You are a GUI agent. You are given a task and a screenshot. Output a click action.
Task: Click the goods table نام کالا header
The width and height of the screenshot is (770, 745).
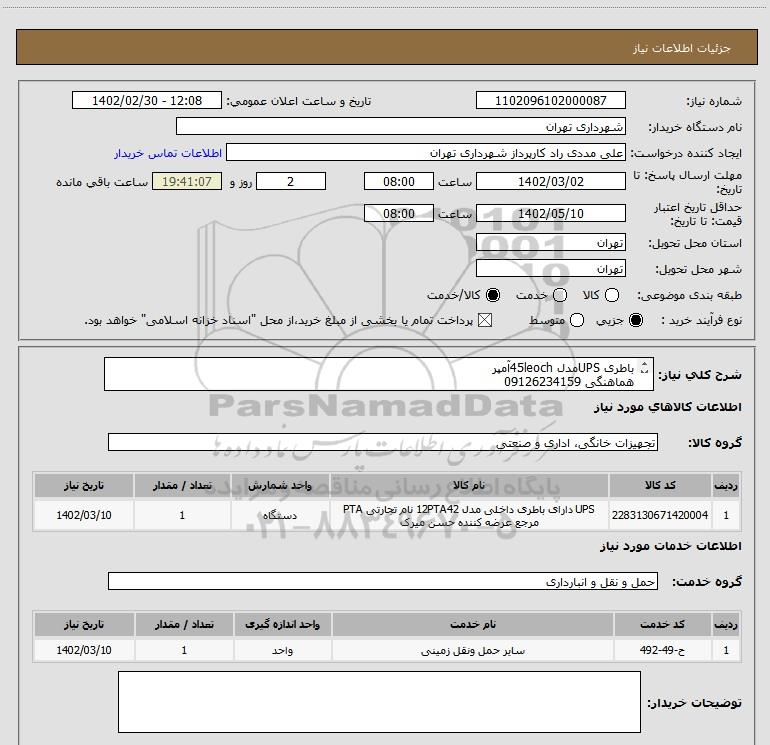tap(469, 485)
